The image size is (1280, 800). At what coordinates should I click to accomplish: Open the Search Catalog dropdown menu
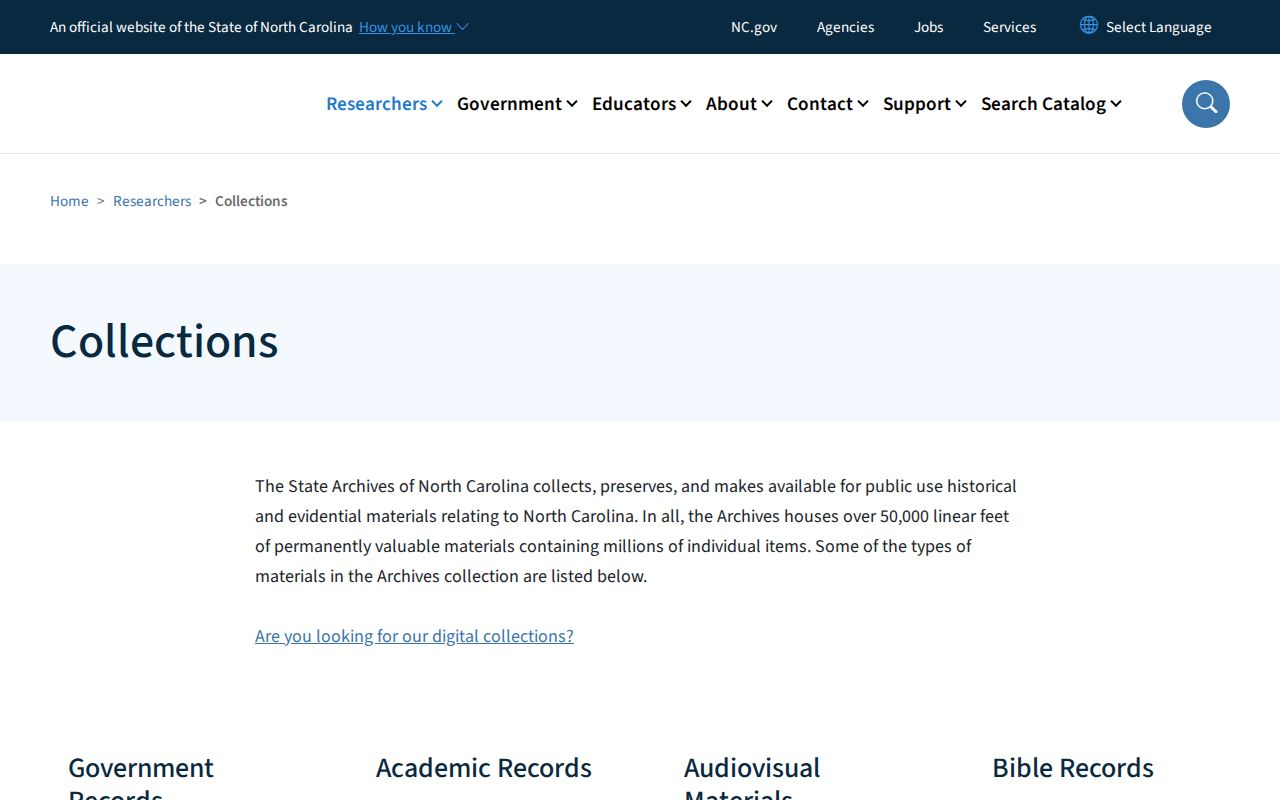(x=1051, y=104)
